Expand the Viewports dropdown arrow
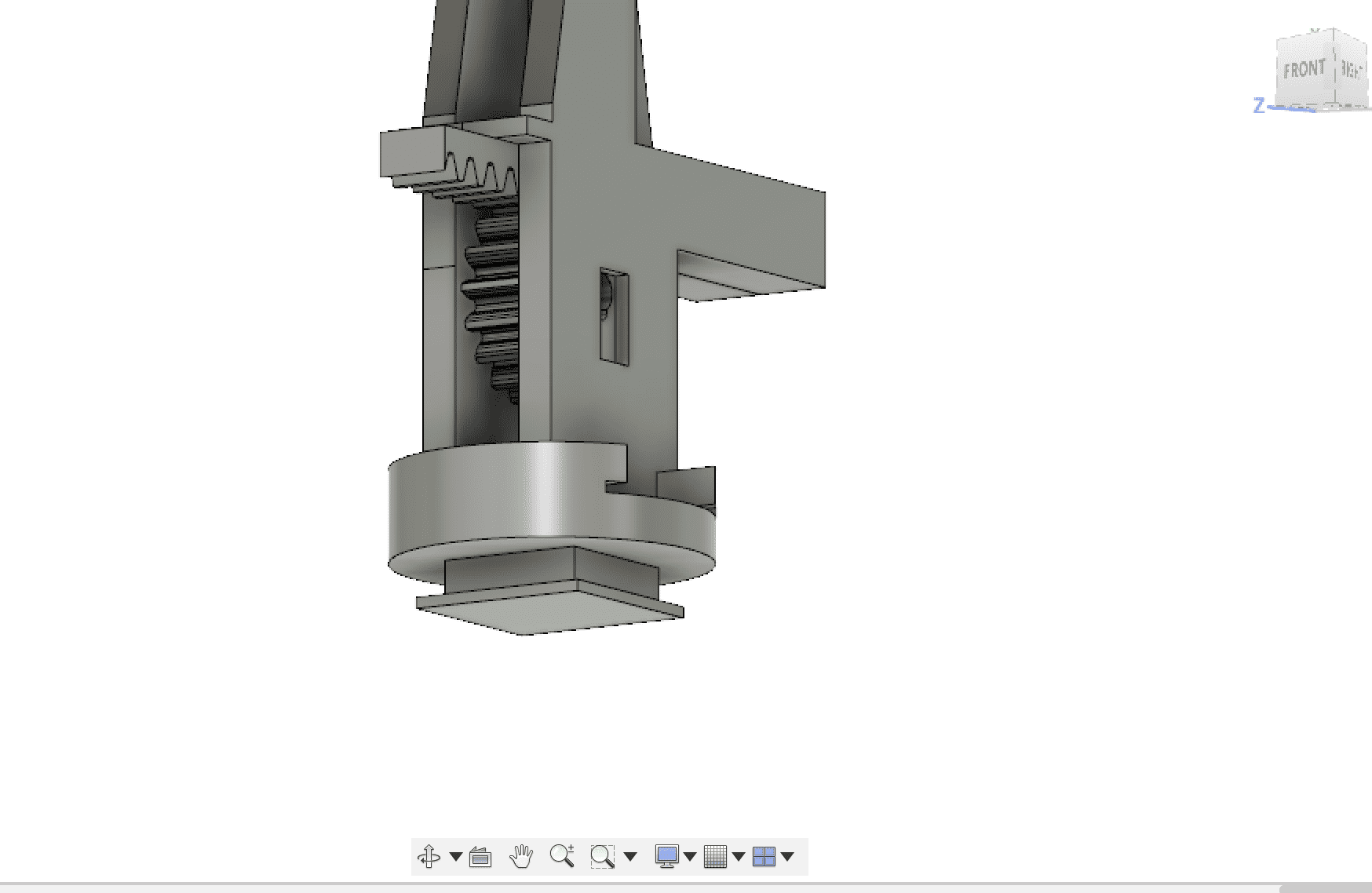Viewport: 1372px width, 893px height. 787,856
